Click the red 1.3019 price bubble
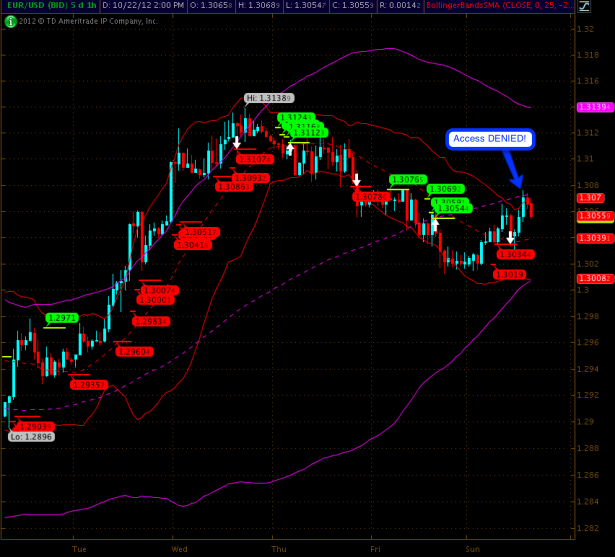The image size is (615, 557). [x=511, y=274]
